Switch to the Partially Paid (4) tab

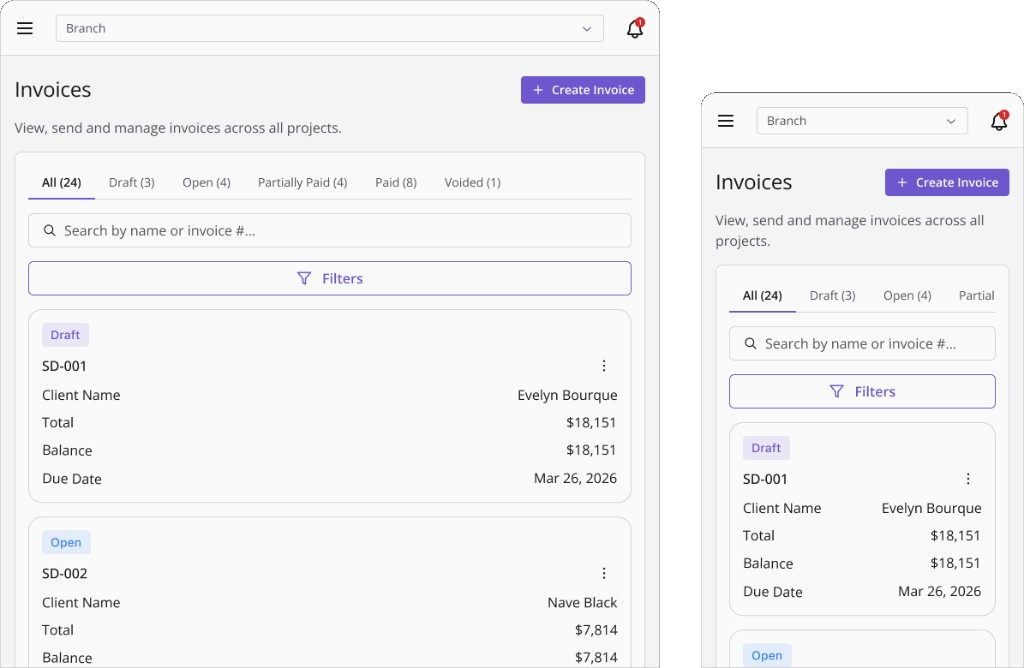(x=302, y=183)
